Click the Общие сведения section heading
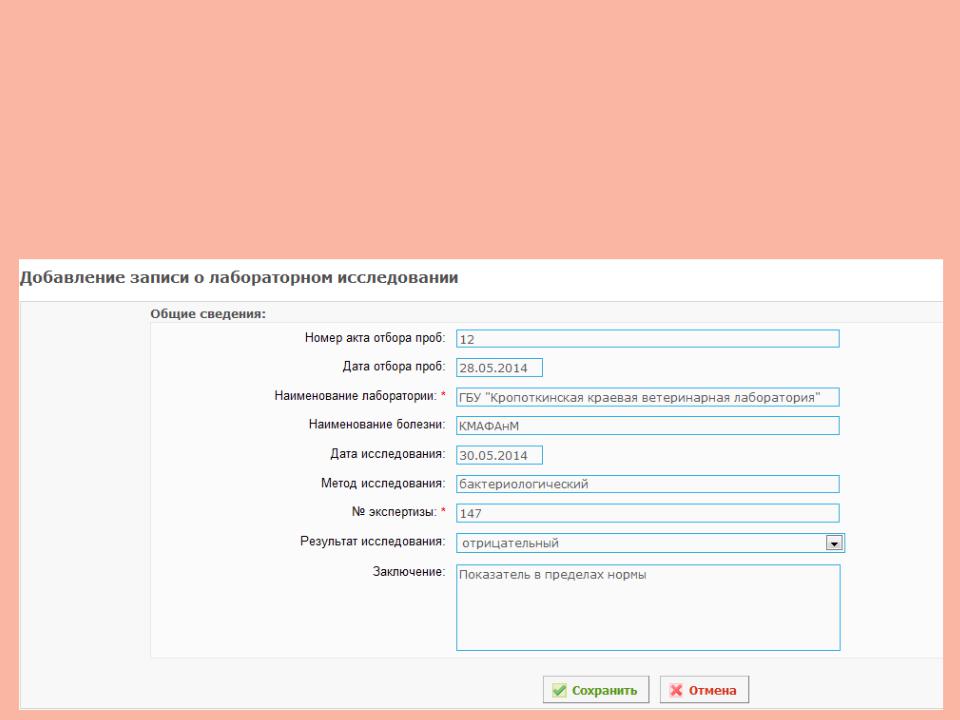 [x=208, y=314]
